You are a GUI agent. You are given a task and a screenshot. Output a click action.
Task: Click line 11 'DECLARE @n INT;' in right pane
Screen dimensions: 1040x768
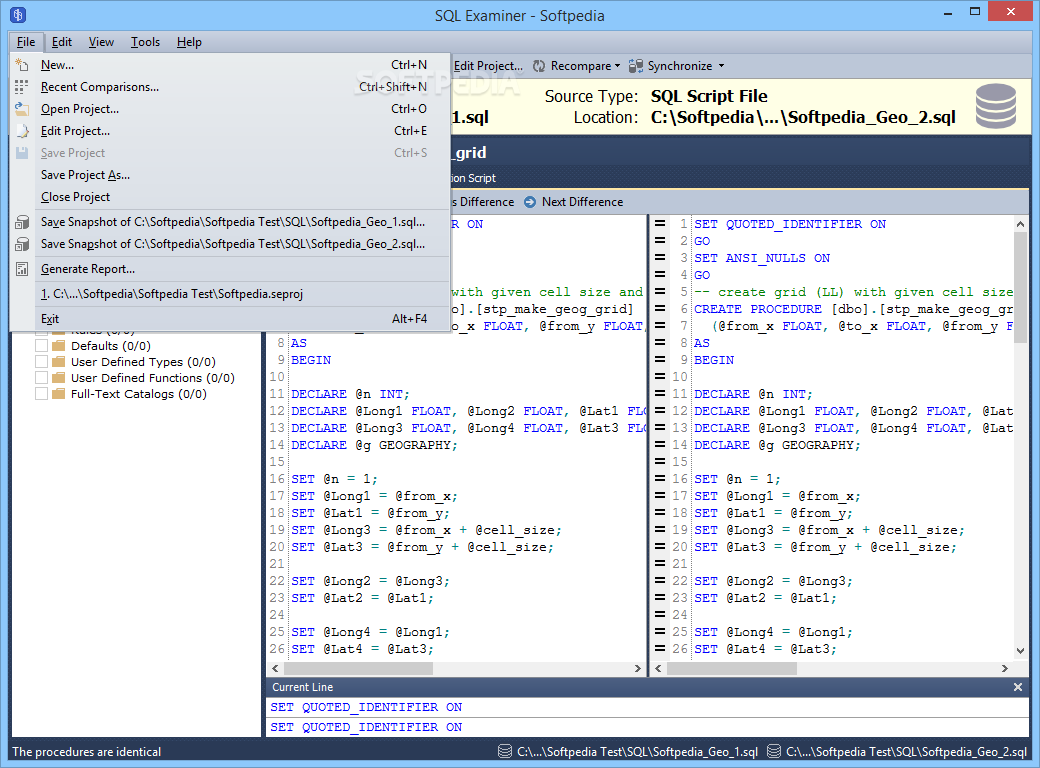[x=753, y=394]
